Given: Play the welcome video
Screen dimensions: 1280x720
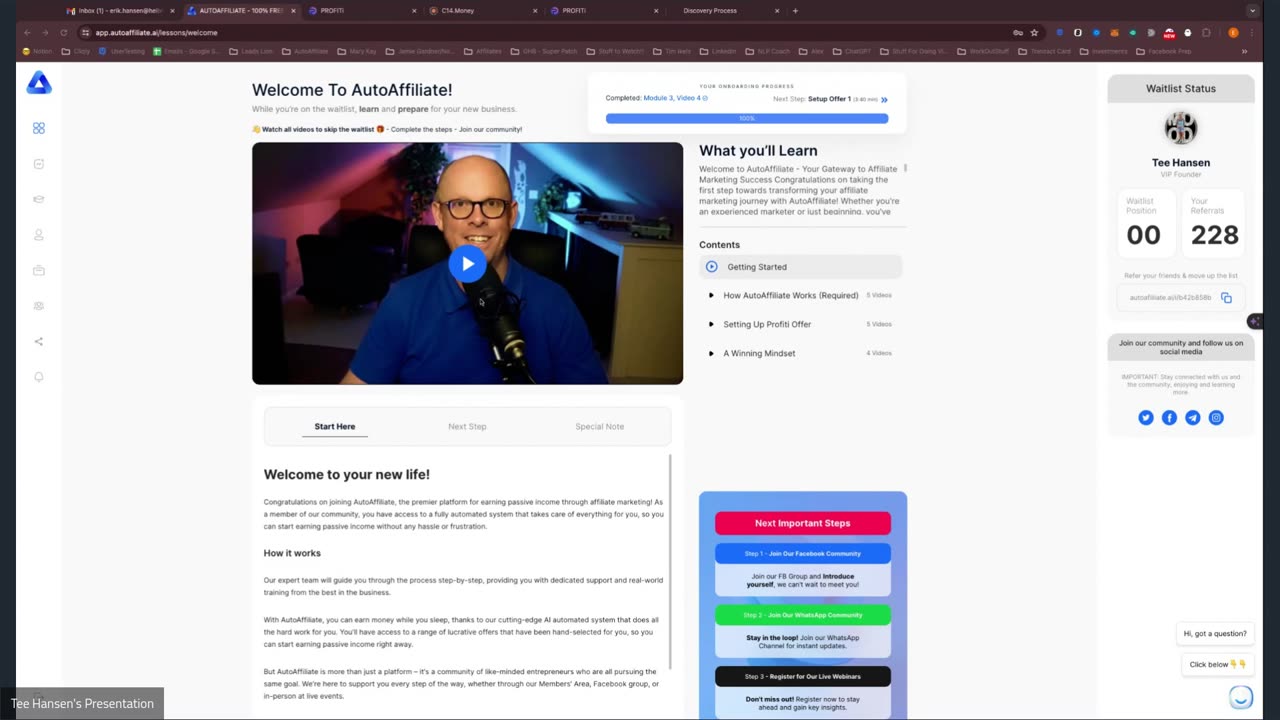Looking at the screenshot, I should pyautogui.click(x=467, y=264).
